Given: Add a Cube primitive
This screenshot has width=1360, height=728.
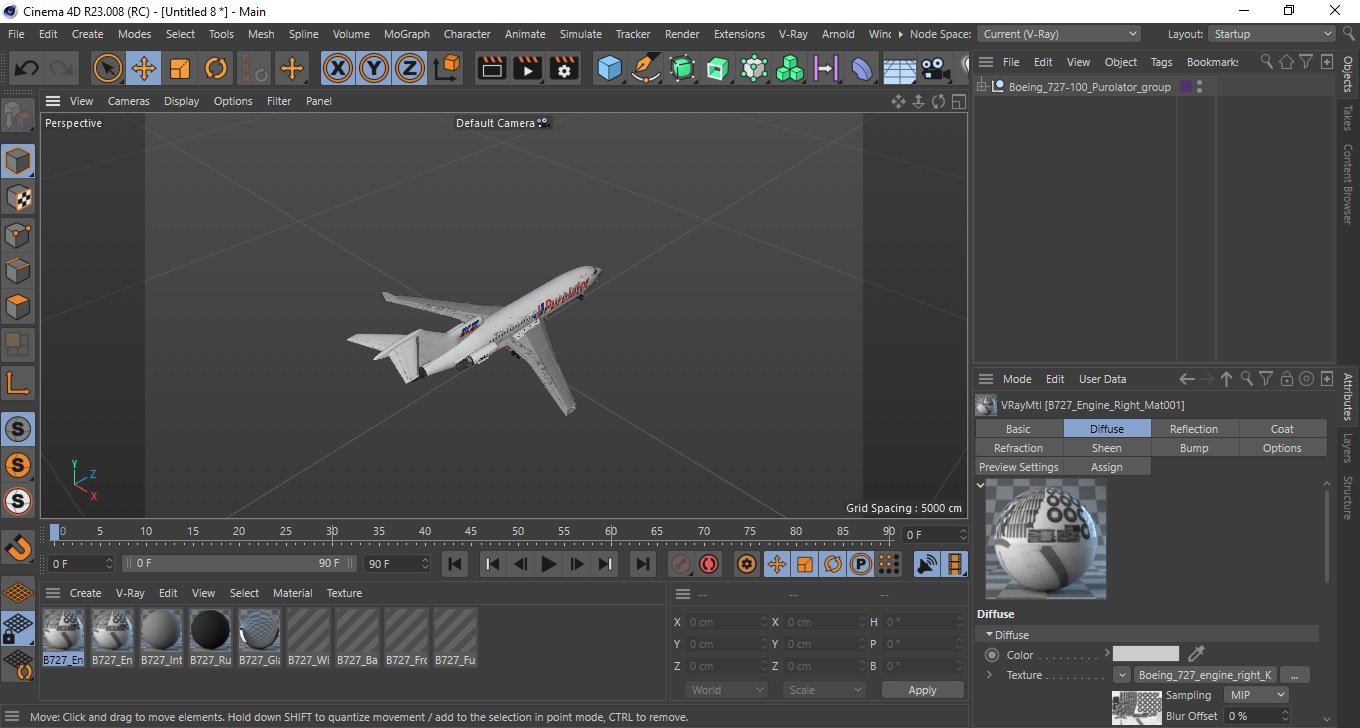Looking at the screenshot, I should coord(610,69).
